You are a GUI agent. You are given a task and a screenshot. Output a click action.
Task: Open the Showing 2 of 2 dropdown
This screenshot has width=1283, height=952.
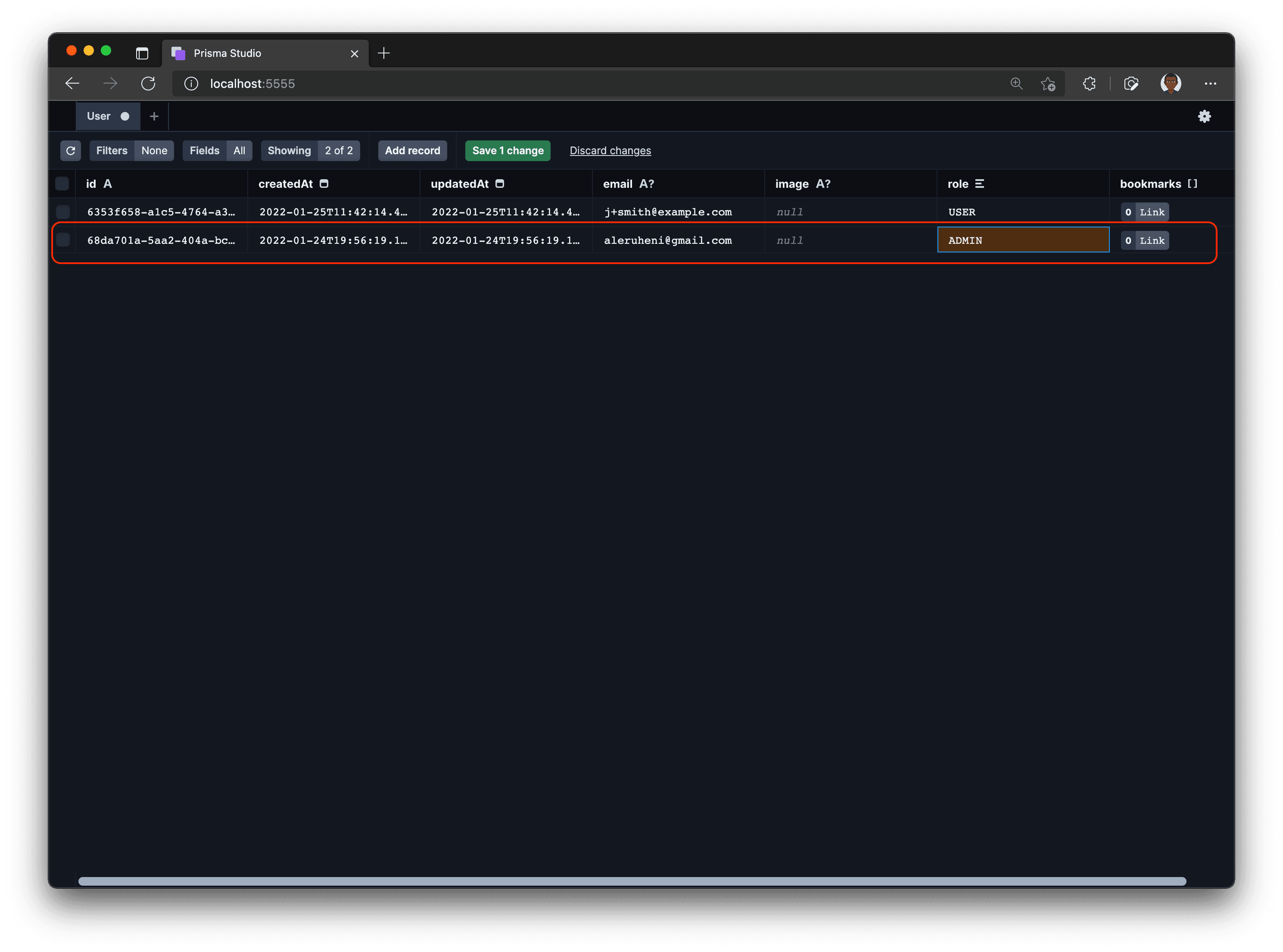click(310, 150)
